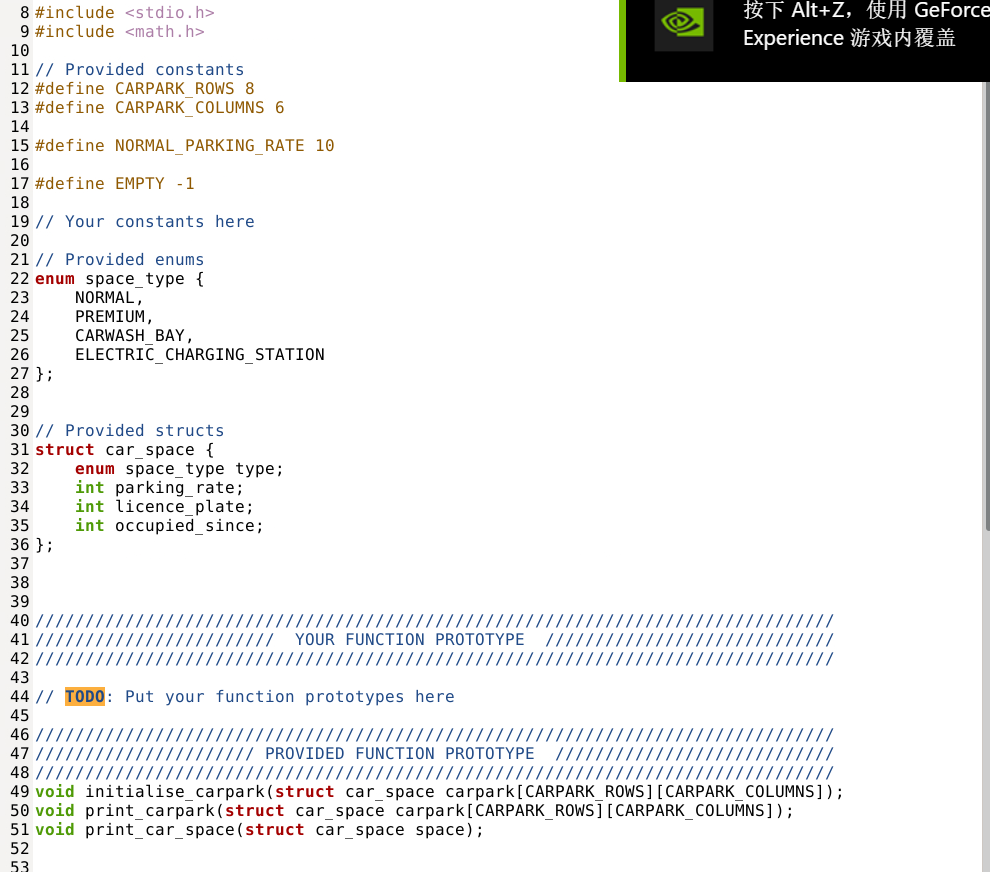Click the 'int licence_plate;' member
This screenshot has width=990, height=872.
click(164, 506)
